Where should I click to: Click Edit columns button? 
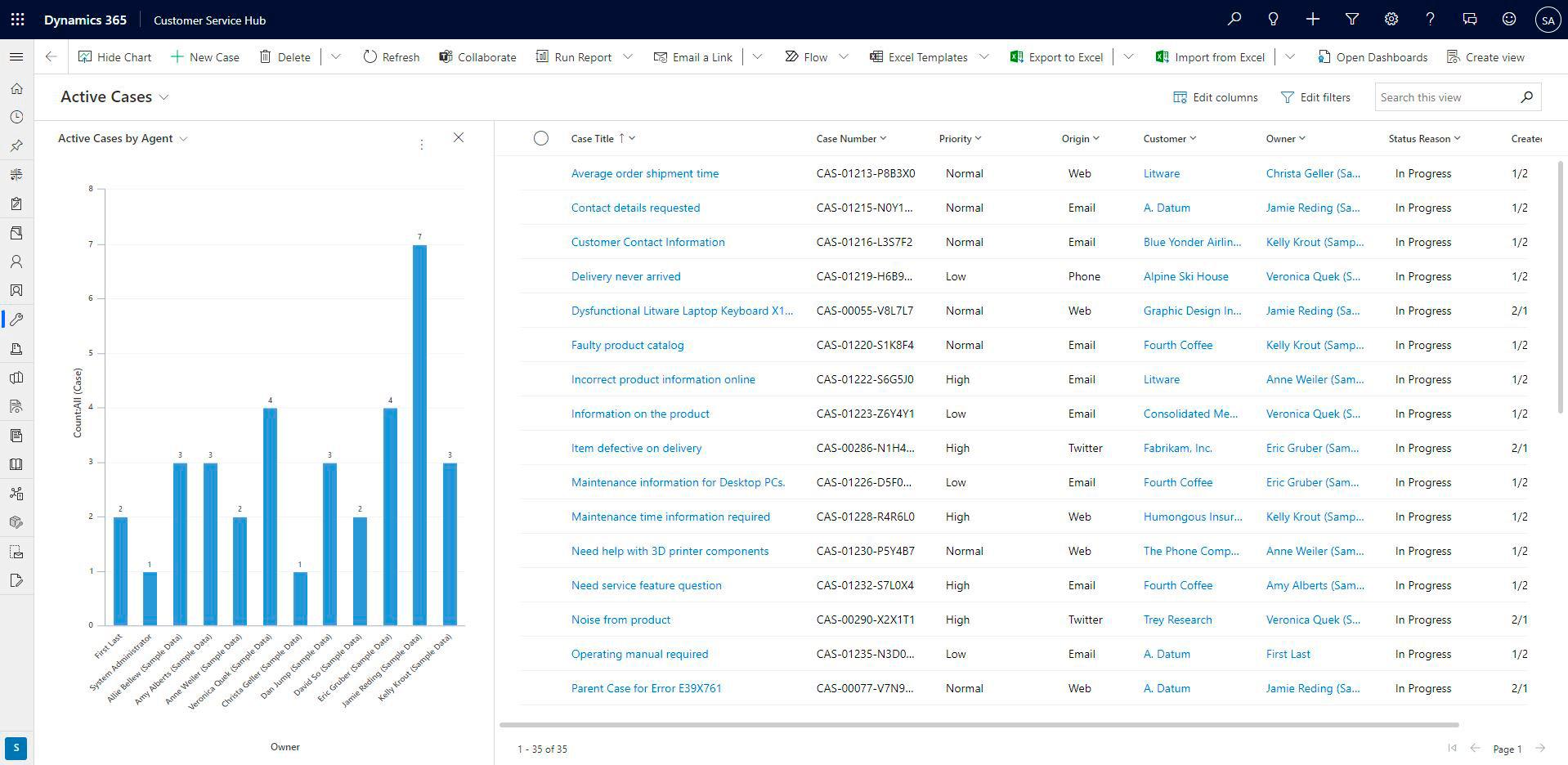(1216, 97)
